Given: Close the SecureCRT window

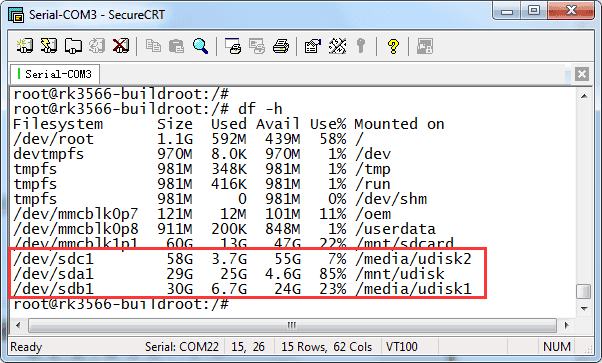Looking at the screenshot, I should [x=571, y=11].
